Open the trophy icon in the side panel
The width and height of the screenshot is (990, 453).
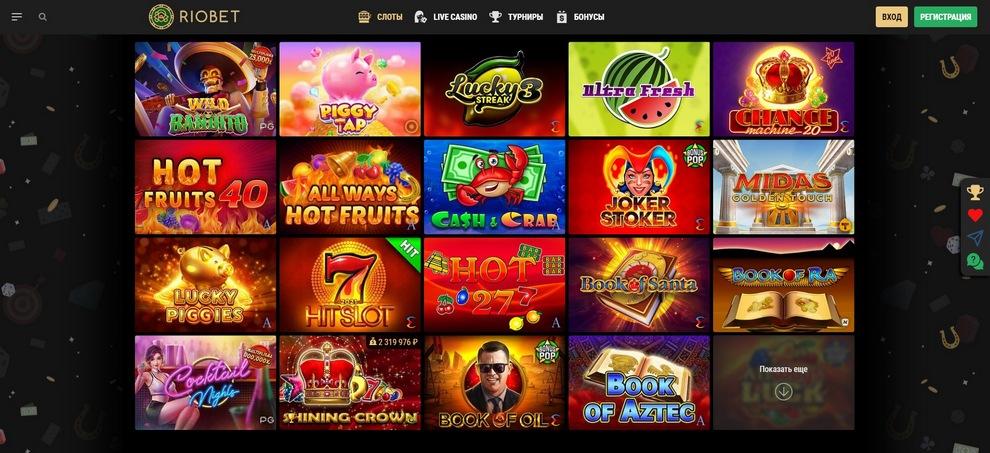point(975,192)
